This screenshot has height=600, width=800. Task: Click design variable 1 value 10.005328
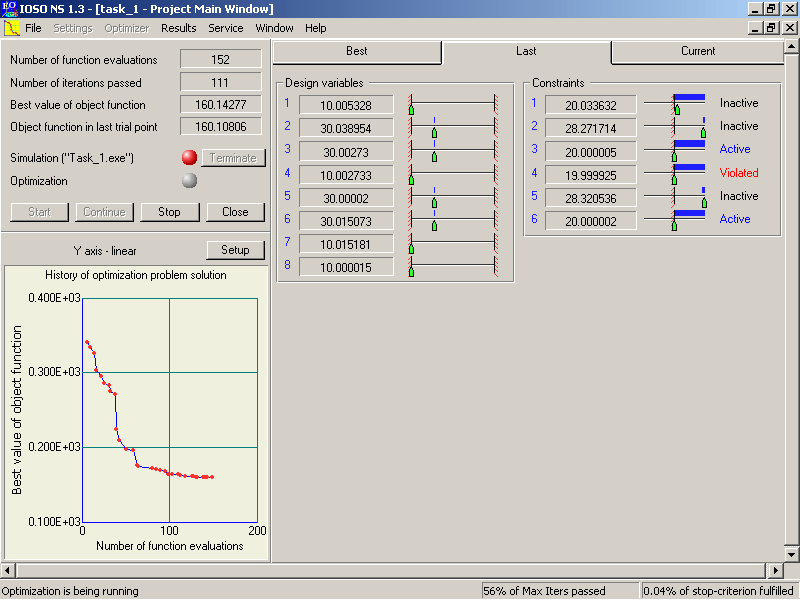(346, 105)
